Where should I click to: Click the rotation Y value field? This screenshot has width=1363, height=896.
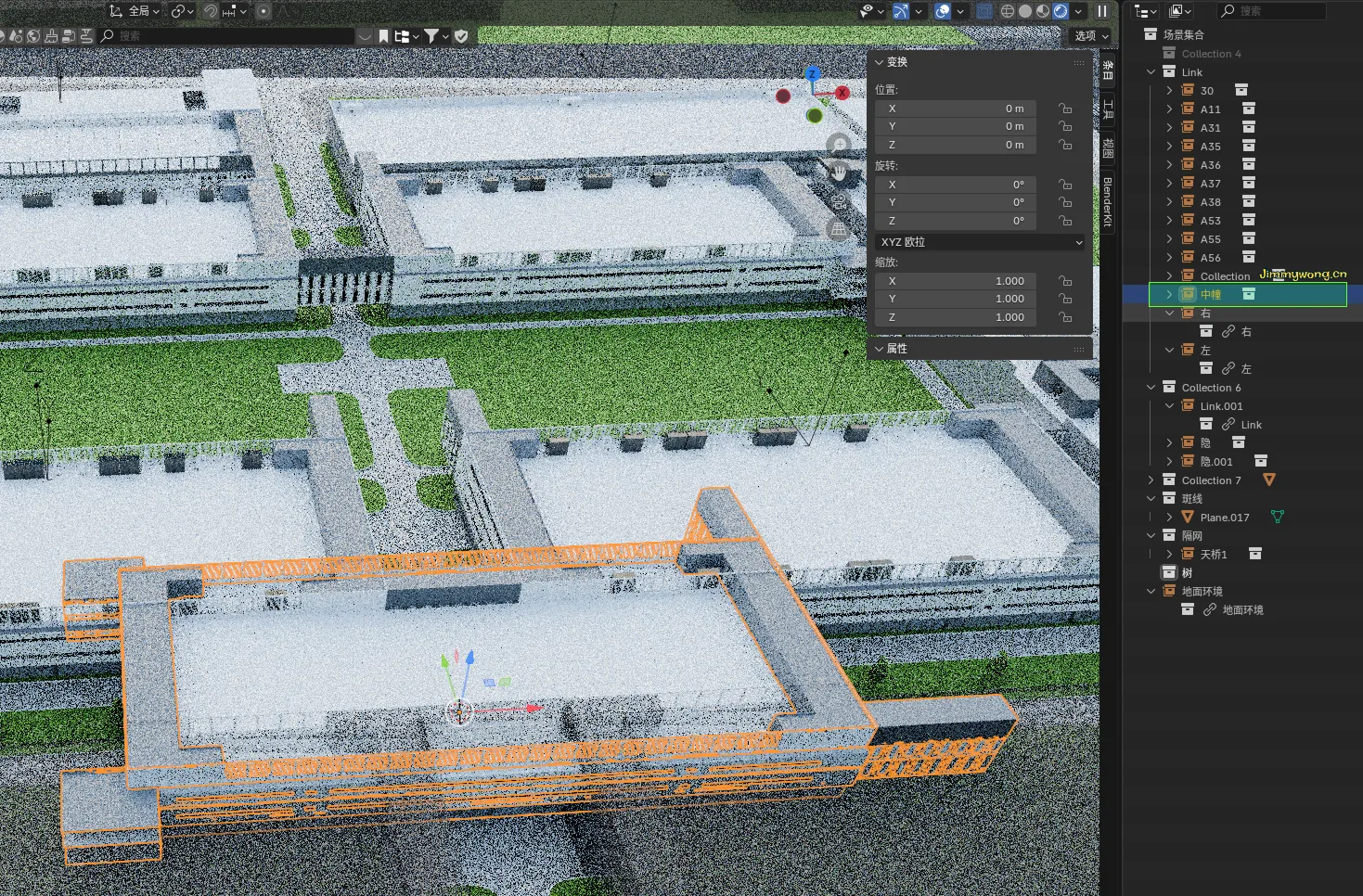coord(958,202)
